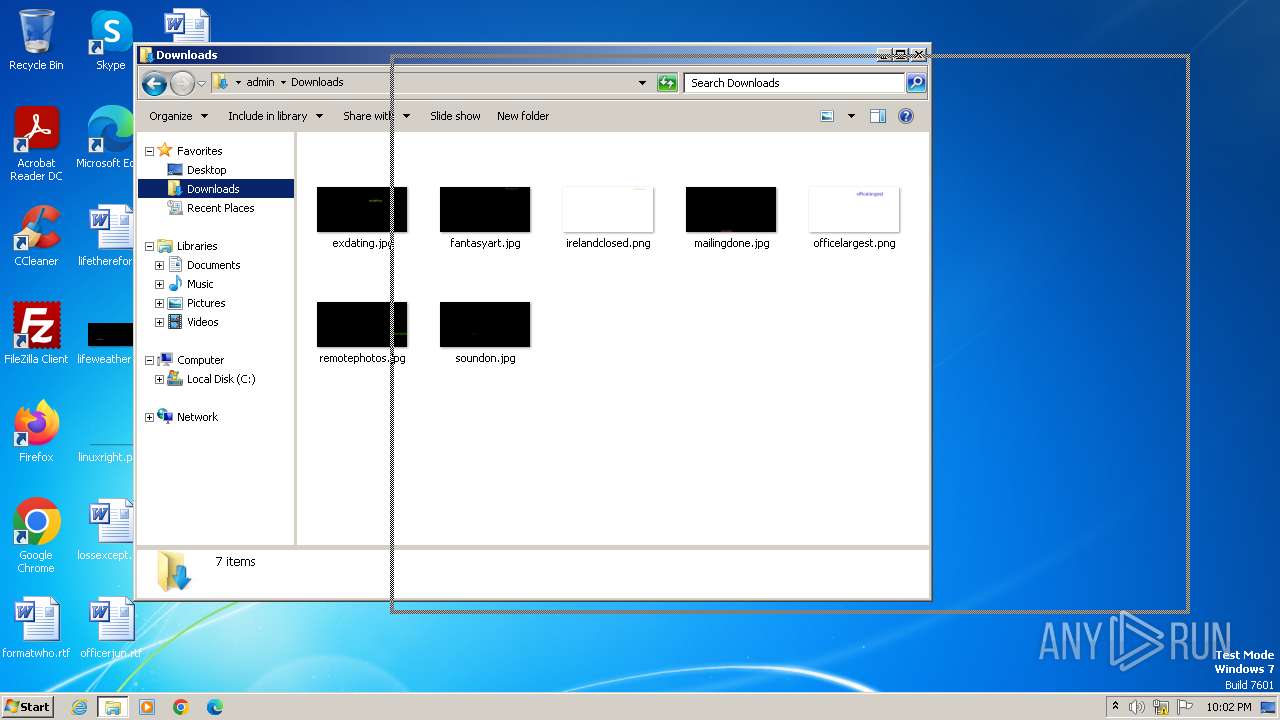Click the Slide show button
This screenshot has width=1280, height=720.
click(455, 116)
